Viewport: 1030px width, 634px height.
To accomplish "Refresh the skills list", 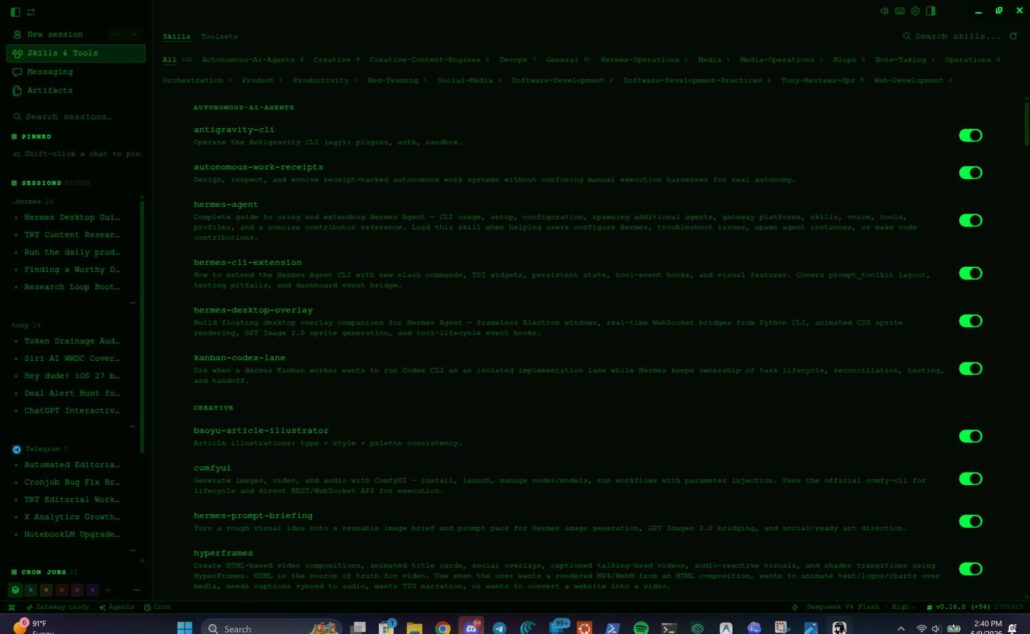I will coord(1014,36).
